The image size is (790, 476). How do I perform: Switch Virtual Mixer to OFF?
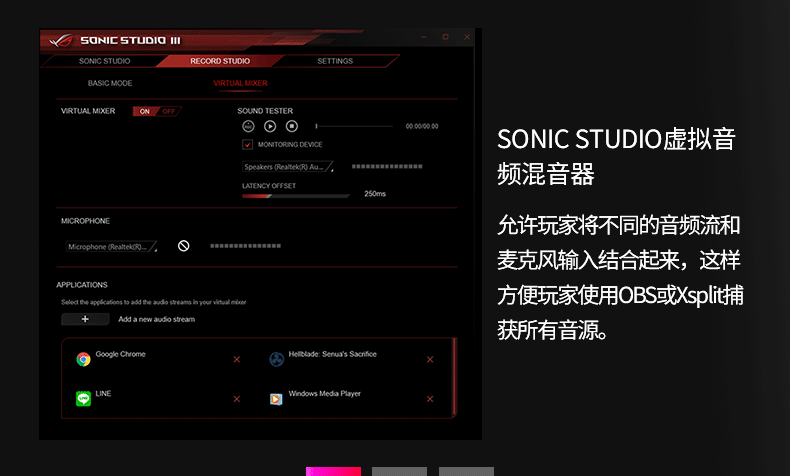[169, 111]
